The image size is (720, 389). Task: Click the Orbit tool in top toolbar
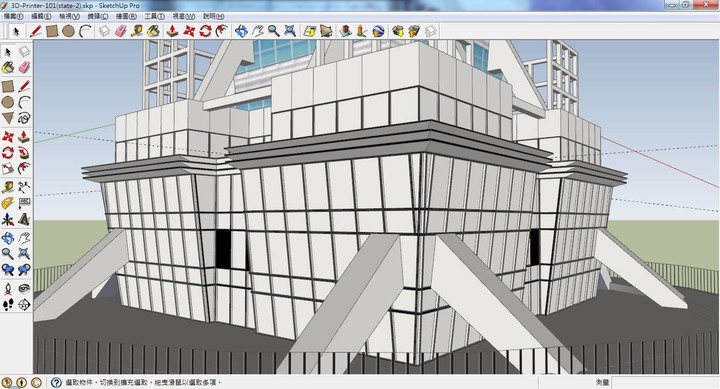click(x=241, y=31)
